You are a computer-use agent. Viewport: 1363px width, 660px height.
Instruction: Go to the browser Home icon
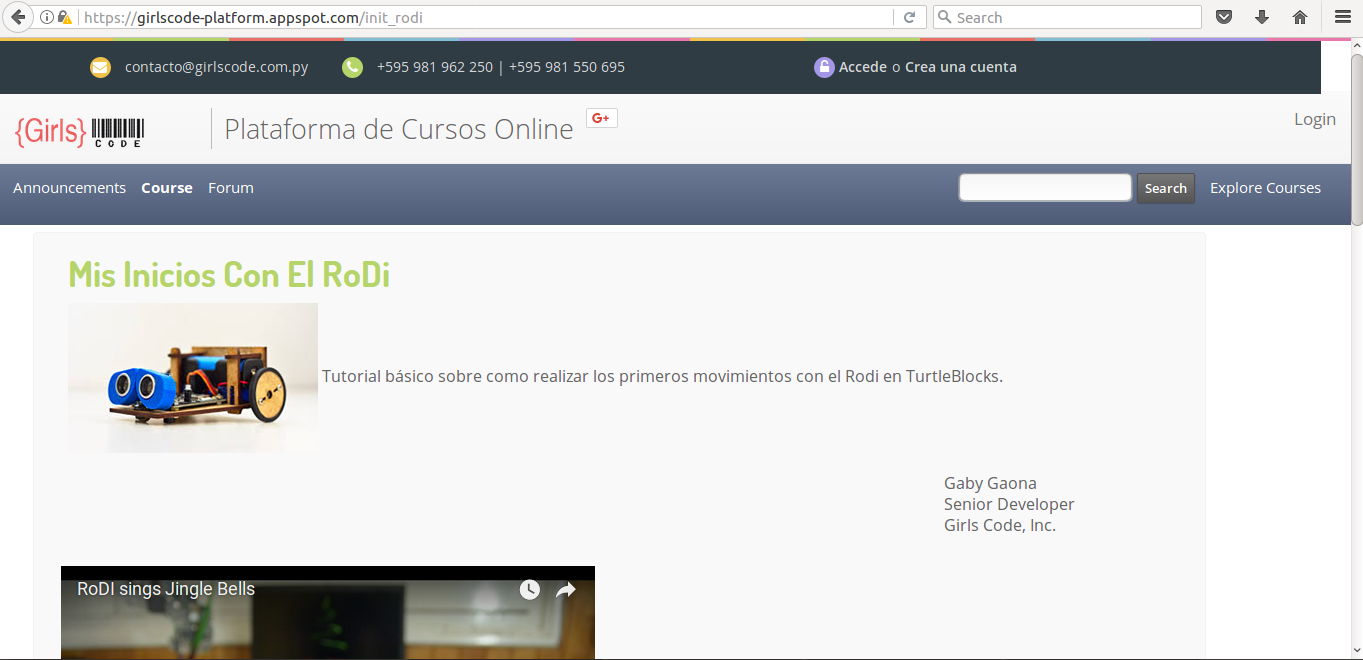pos(1300,17)
